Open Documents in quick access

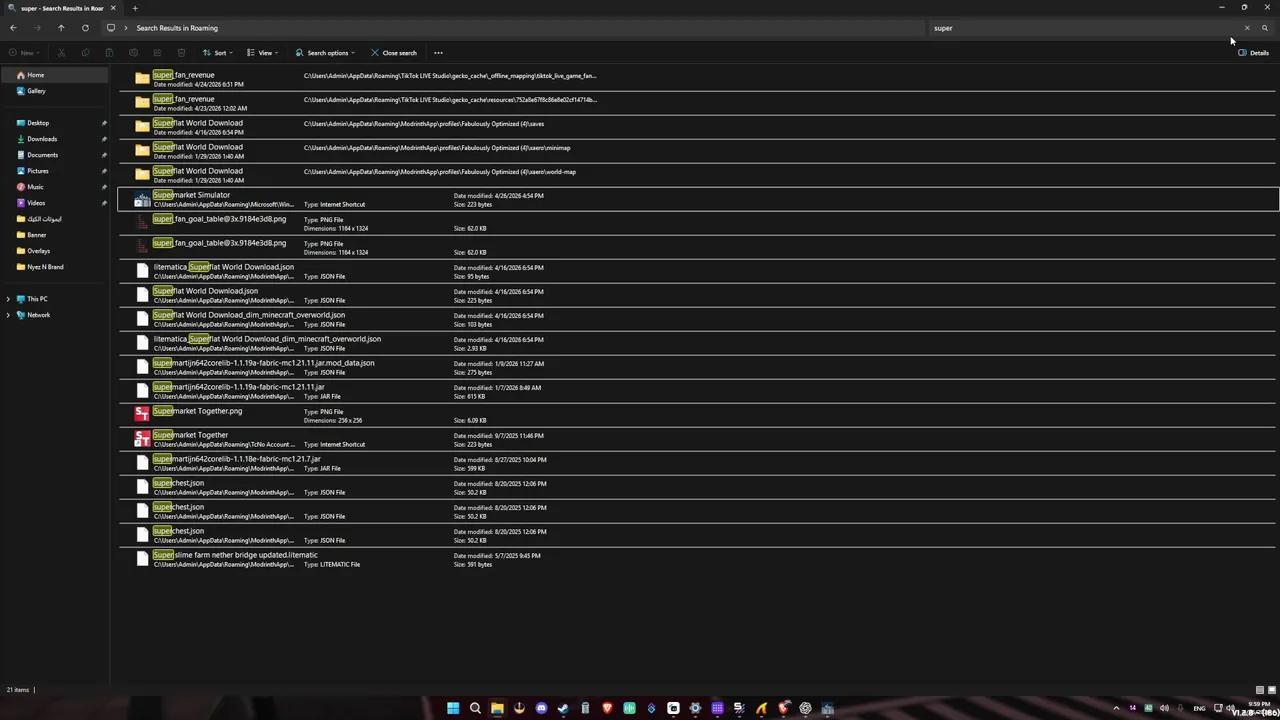coord(55,155)
